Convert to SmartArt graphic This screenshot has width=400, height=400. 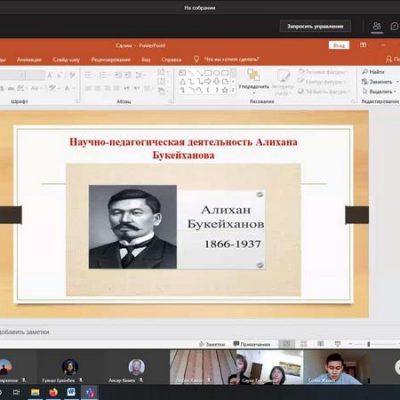pos(162,91)
